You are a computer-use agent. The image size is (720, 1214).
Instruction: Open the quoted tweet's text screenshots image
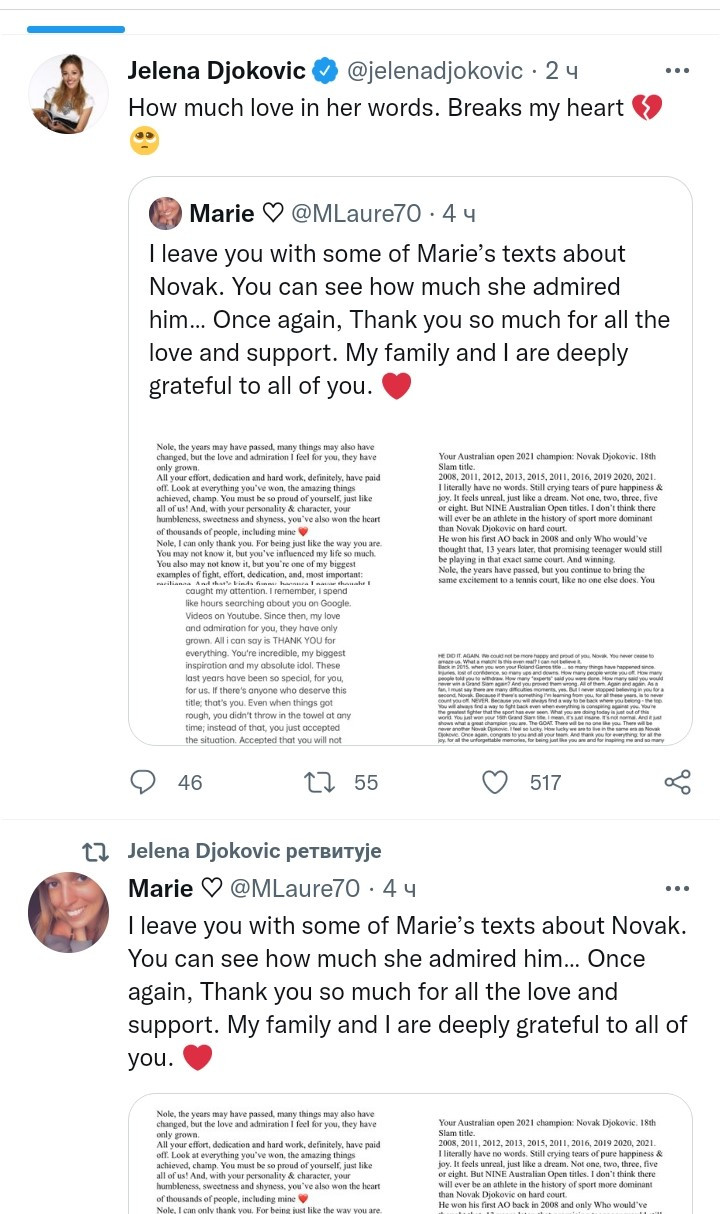pos(410,578)
